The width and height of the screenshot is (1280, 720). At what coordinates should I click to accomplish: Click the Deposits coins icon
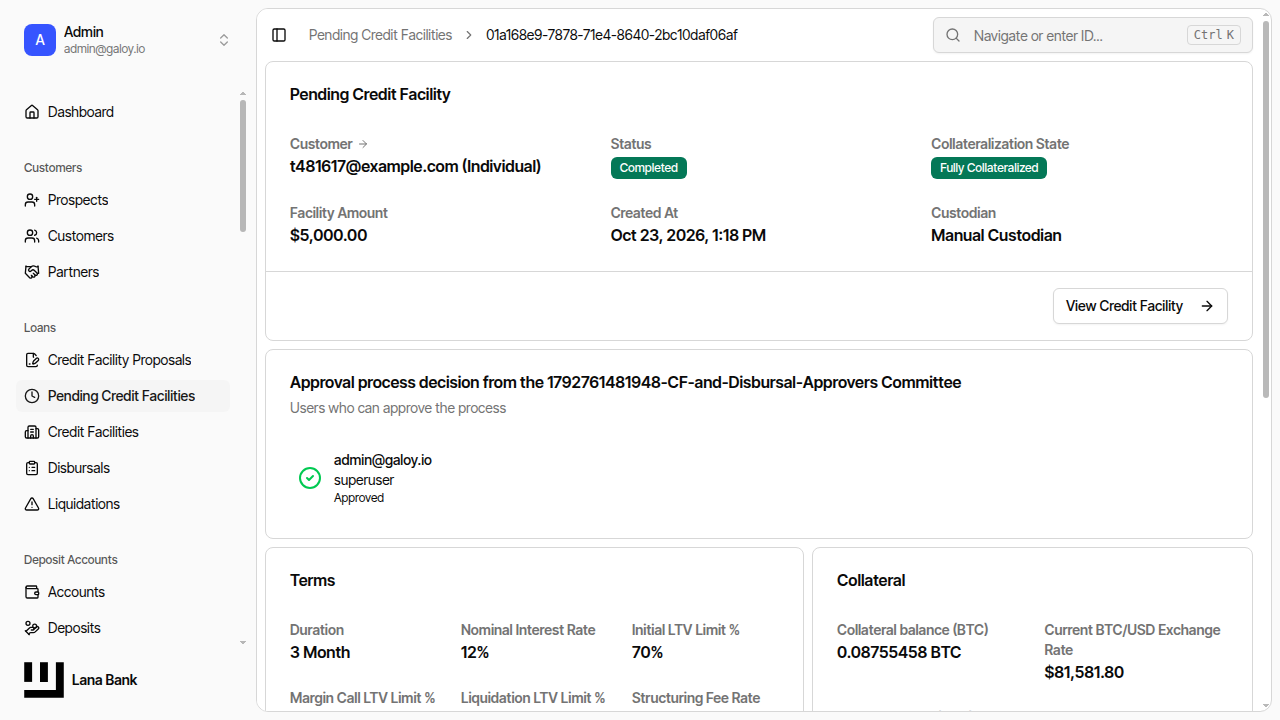32,628
